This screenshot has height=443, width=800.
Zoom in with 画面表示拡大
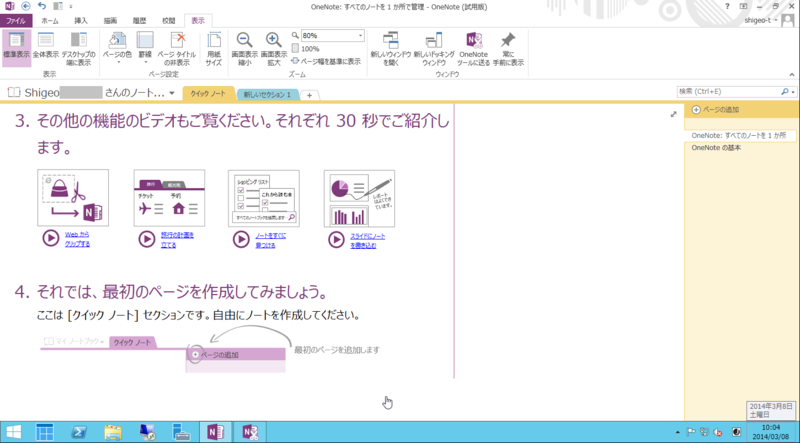pyautogui.click(x=274, y=48)
